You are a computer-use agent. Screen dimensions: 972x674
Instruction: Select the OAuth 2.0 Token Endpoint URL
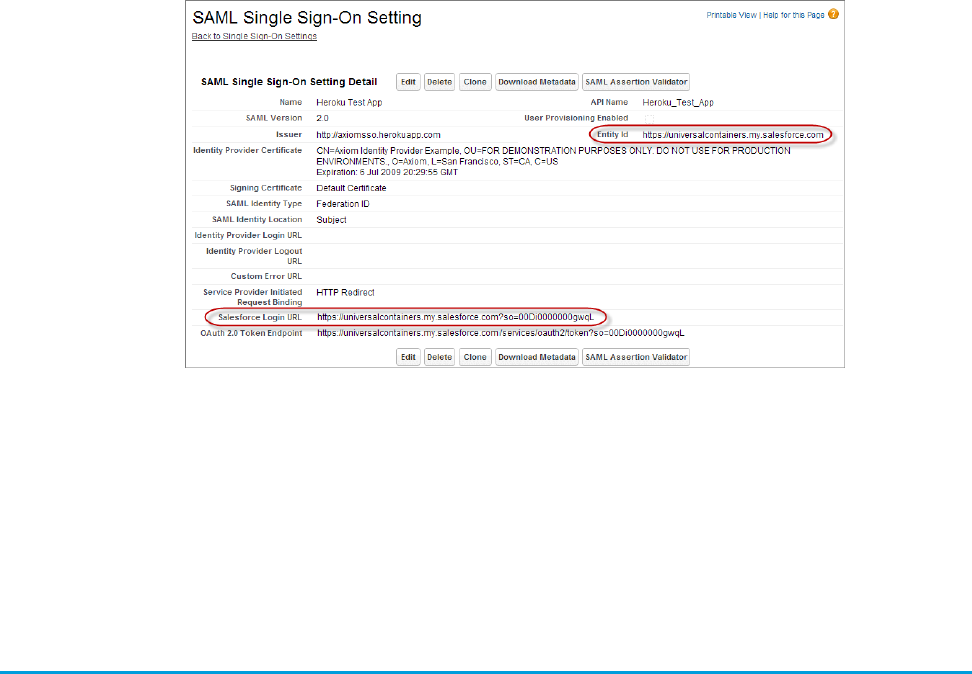(x=501, y=333)
